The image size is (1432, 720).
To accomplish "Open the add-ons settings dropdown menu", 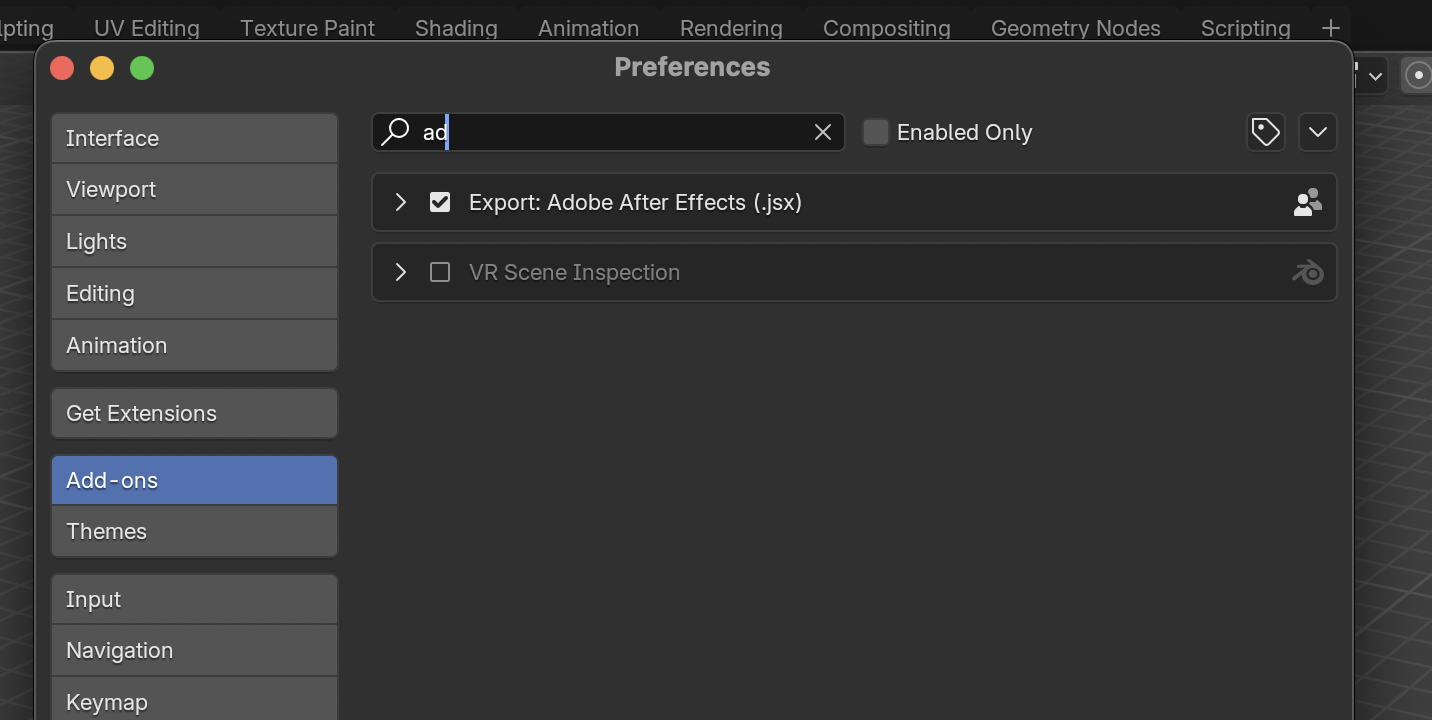I will pyautogui.click(x=1317, y=132).
